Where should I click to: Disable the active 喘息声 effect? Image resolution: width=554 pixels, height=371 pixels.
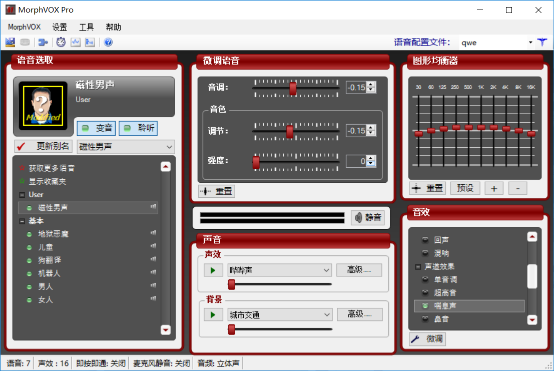coord(425,306)
